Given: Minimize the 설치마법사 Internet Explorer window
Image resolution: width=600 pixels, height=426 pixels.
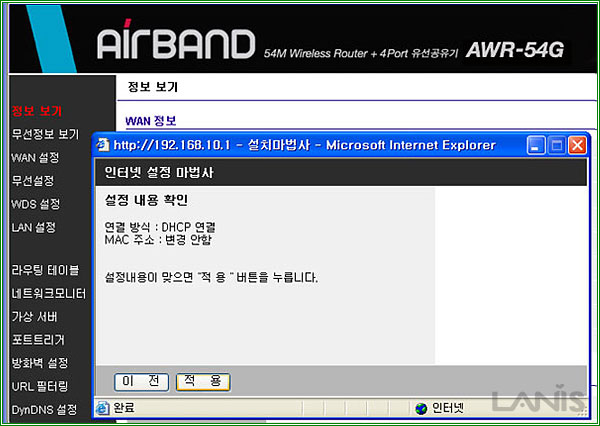Looking at the screenshot, I should pyautogui.click(x=536, y=145).
